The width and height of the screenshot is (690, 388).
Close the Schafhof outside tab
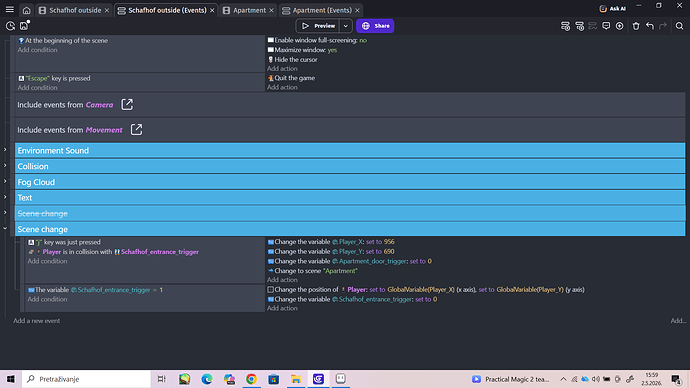tap(106, 10)
